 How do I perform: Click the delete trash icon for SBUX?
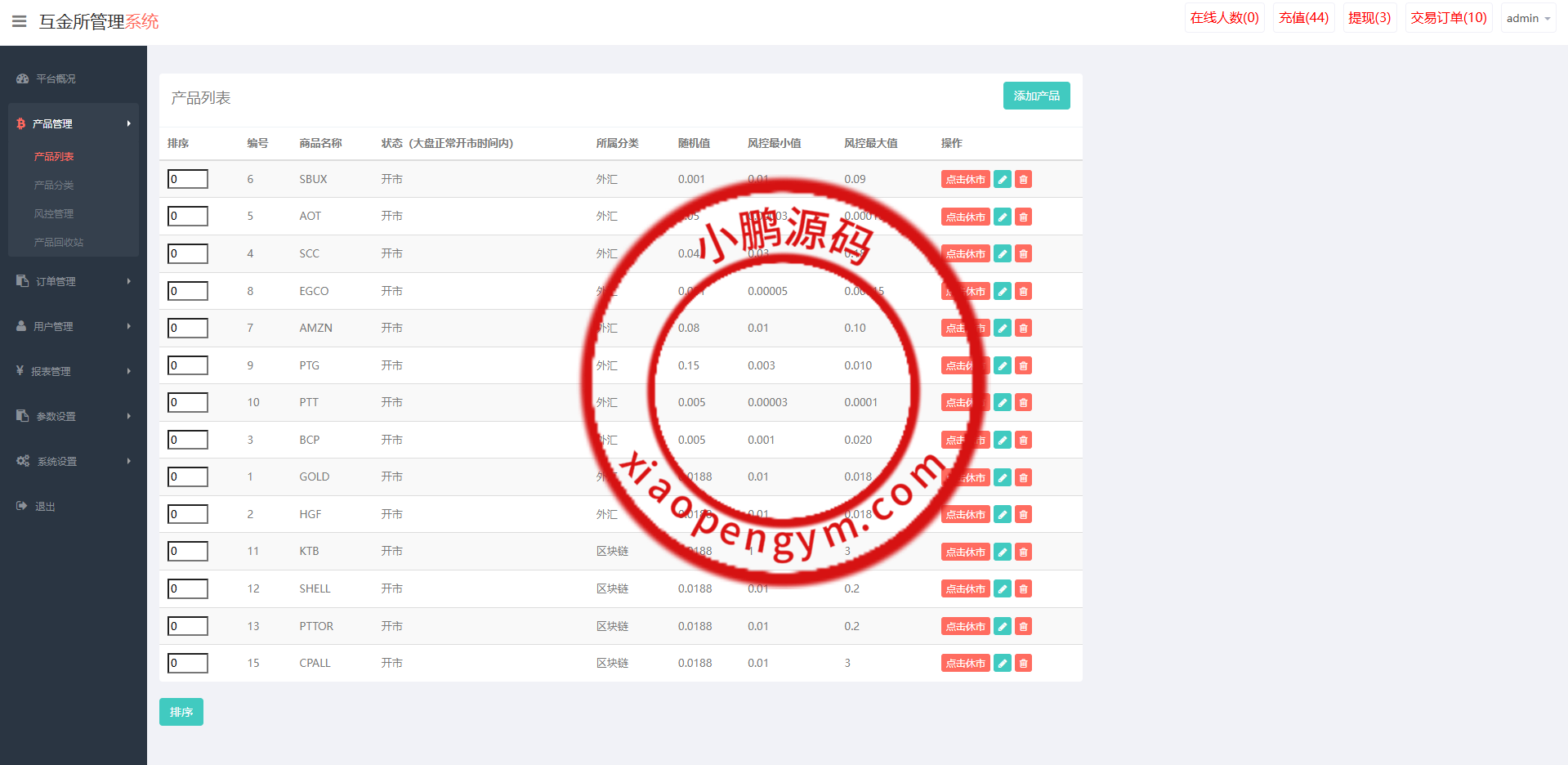1023,180
